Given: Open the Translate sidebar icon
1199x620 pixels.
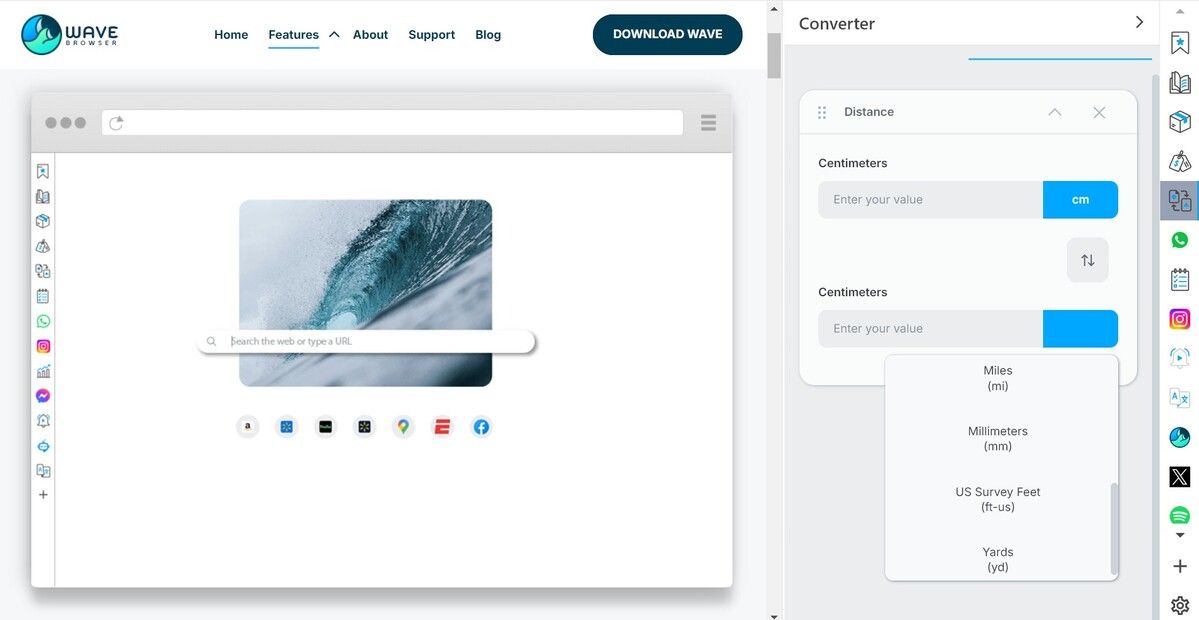Looking at the screenshot, I should [1180, 398].
